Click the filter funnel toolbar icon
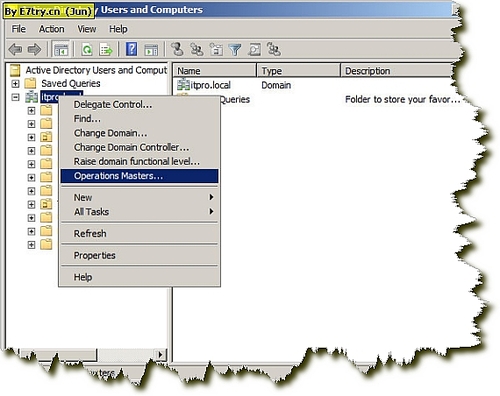The image size is (500, 396). (235, 50)
